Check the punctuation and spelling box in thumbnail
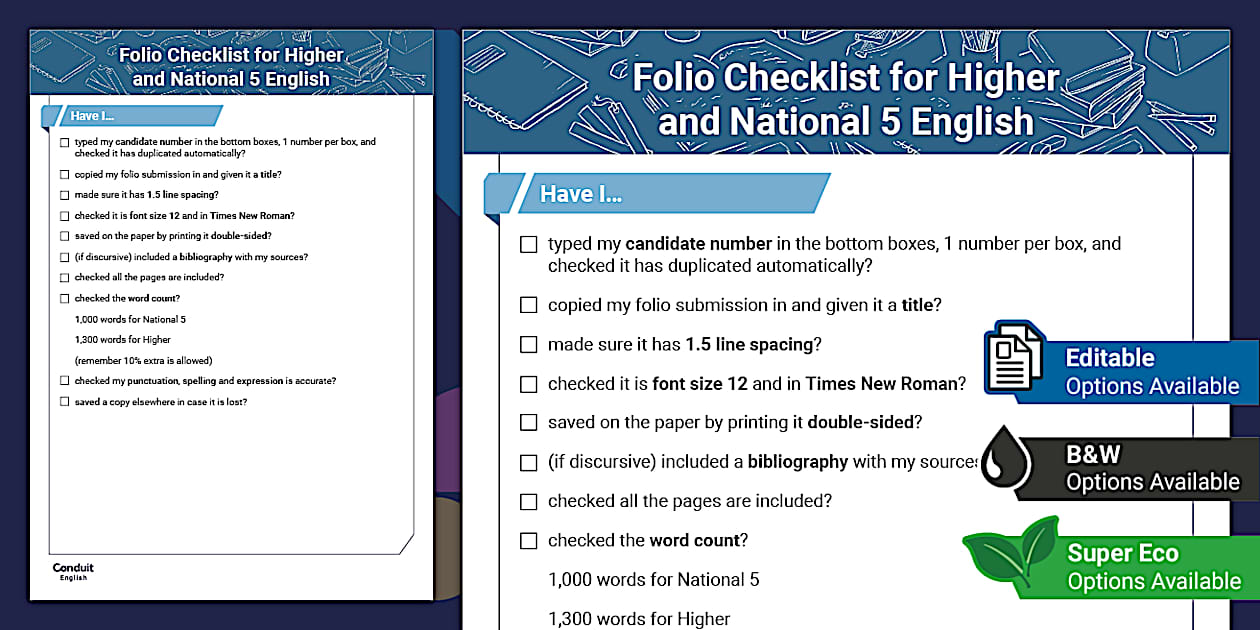1260x630 pixels. (x=65, y=381)
